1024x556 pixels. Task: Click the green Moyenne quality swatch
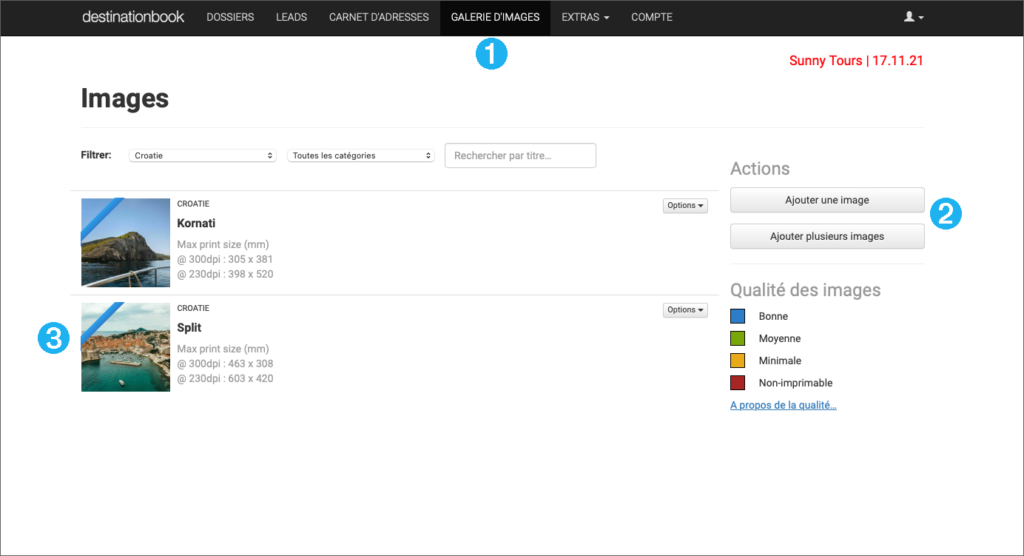[x=738, y=339]
